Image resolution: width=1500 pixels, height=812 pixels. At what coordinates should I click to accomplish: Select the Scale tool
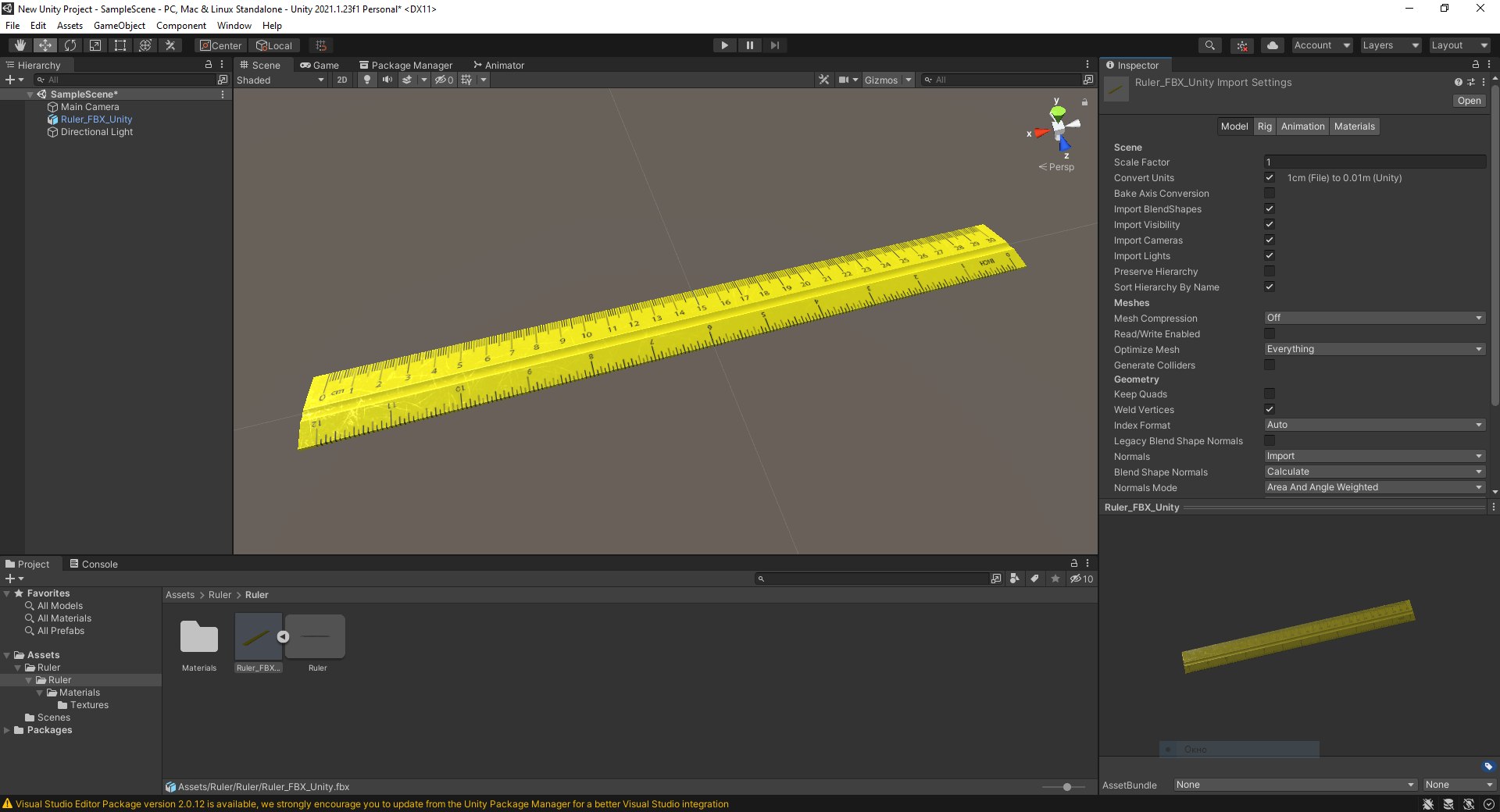pyautogui.click(x=95, y=45)
